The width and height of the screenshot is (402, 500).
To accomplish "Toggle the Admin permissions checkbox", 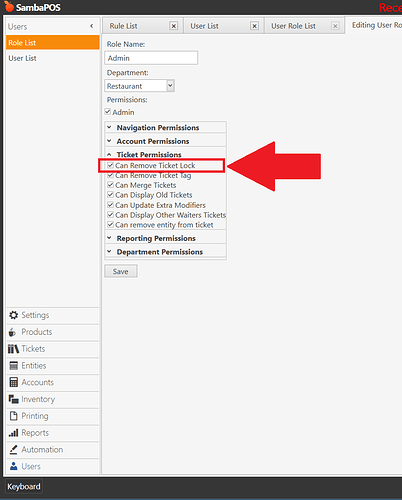I will pyautogui.click(x=108, y=112).
